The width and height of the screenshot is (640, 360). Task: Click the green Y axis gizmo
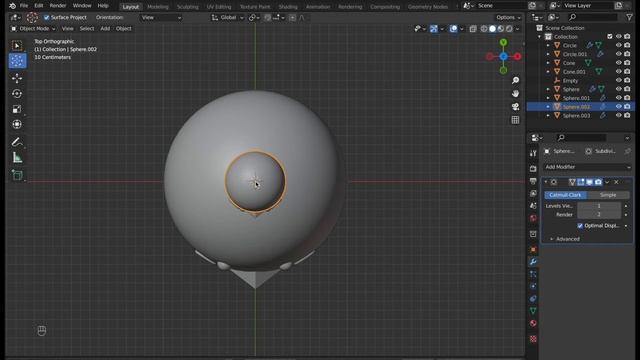pos(503,42)
